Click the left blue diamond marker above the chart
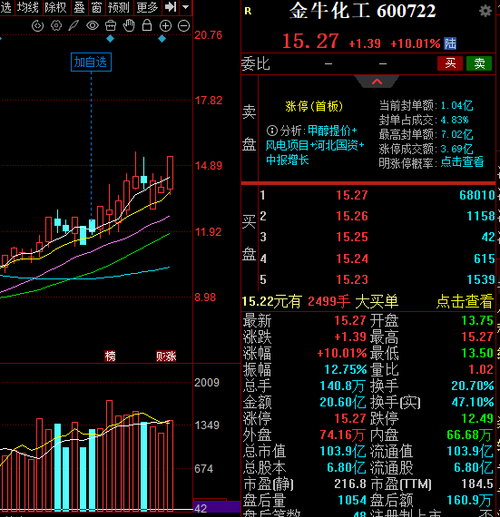500x517 pixels. pyautogui.click(x=110, y=39)
